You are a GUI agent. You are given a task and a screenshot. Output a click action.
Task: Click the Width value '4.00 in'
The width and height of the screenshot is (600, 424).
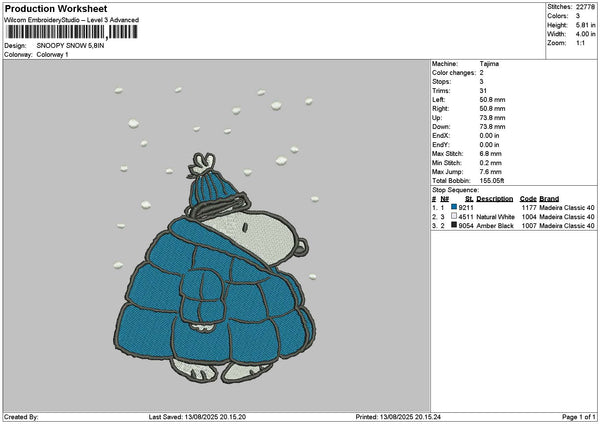coord(585,34)
